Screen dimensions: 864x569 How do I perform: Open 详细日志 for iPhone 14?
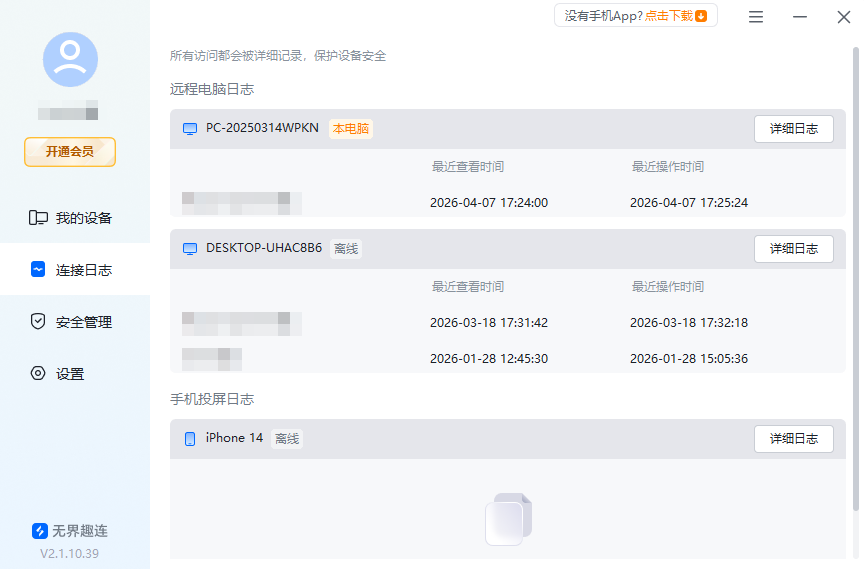793,439
